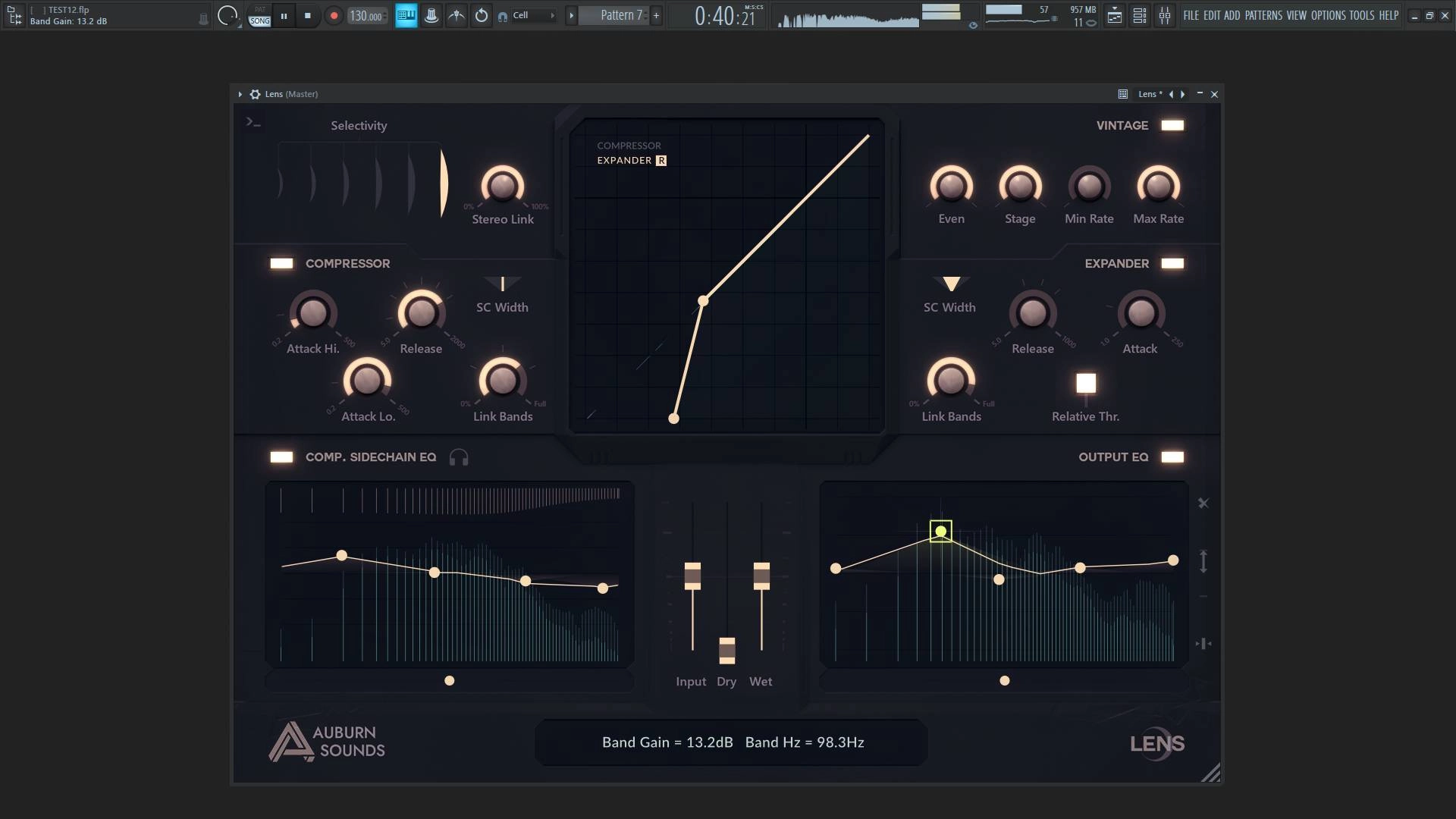
Task: Open the TOOLS menu
Action: (1362, 15)
